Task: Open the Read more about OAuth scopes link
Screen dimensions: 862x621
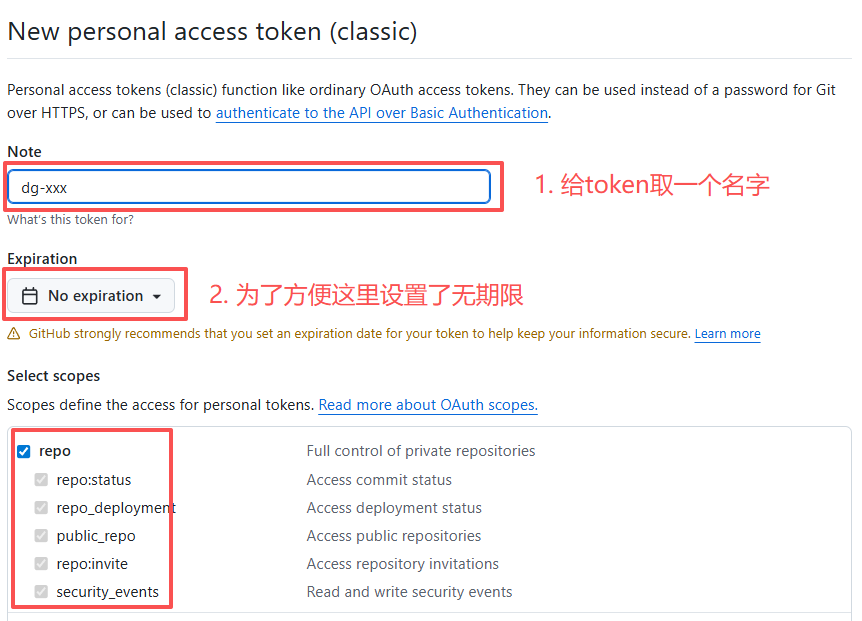Action: (428, 405)
